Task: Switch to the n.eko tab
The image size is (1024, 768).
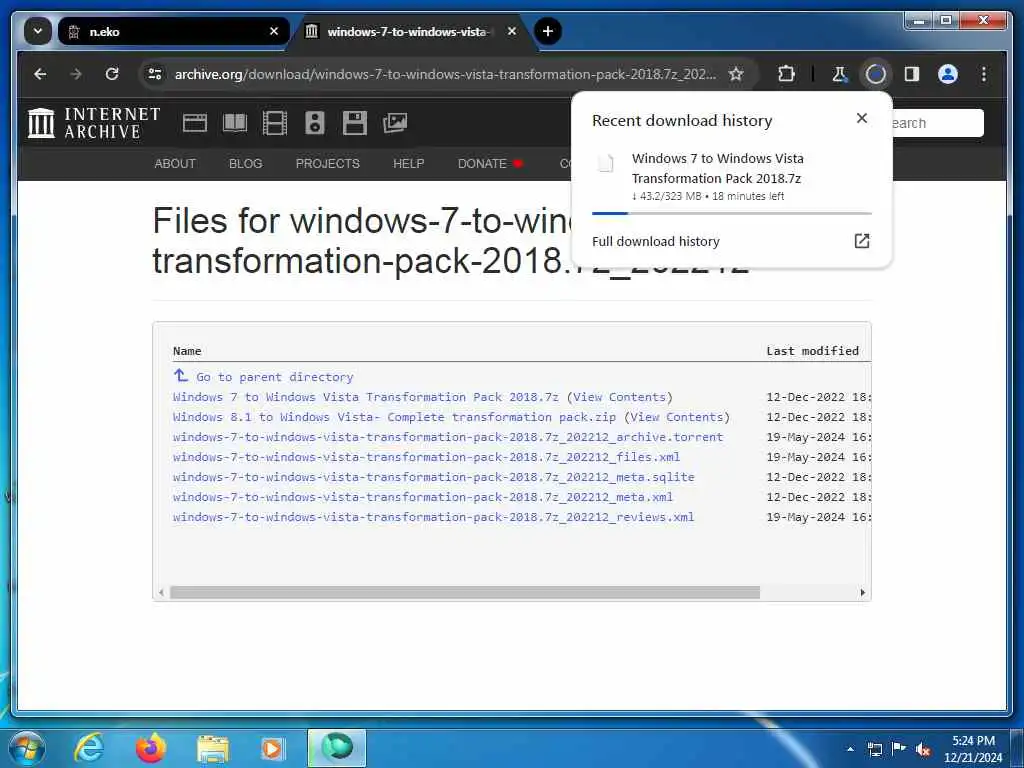Action: (174, 31)
